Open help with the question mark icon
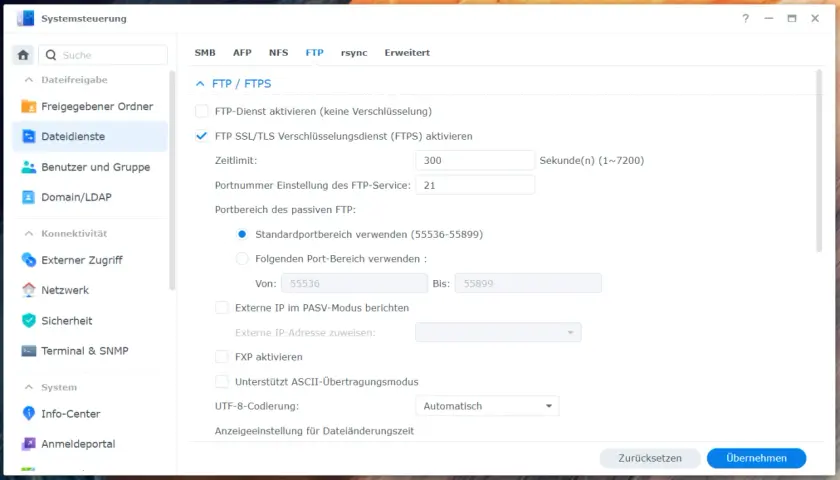The height and width of the screenshot is (480, 840). coord(745,18)
